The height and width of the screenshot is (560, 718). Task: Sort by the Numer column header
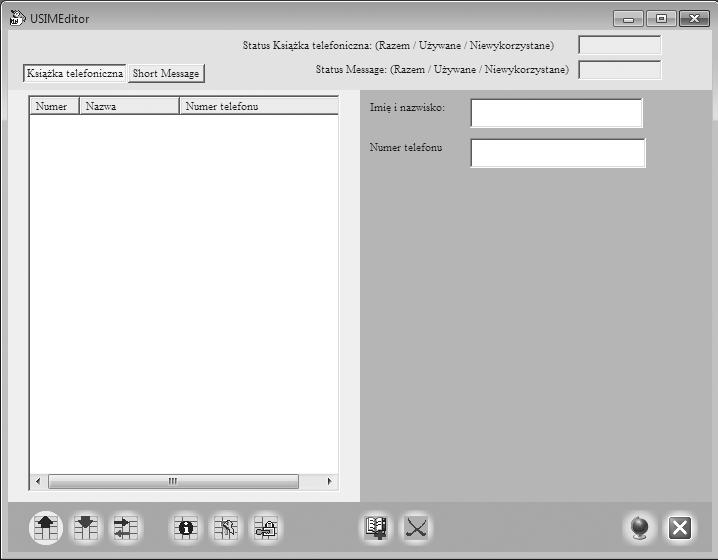click(54, 106)
